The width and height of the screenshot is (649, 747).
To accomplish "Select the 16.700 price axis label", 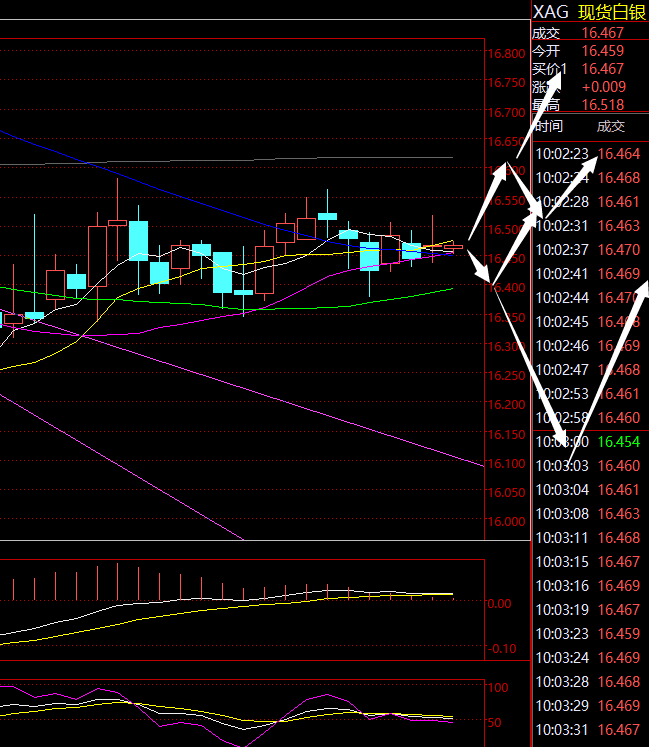I will (506, 112).
